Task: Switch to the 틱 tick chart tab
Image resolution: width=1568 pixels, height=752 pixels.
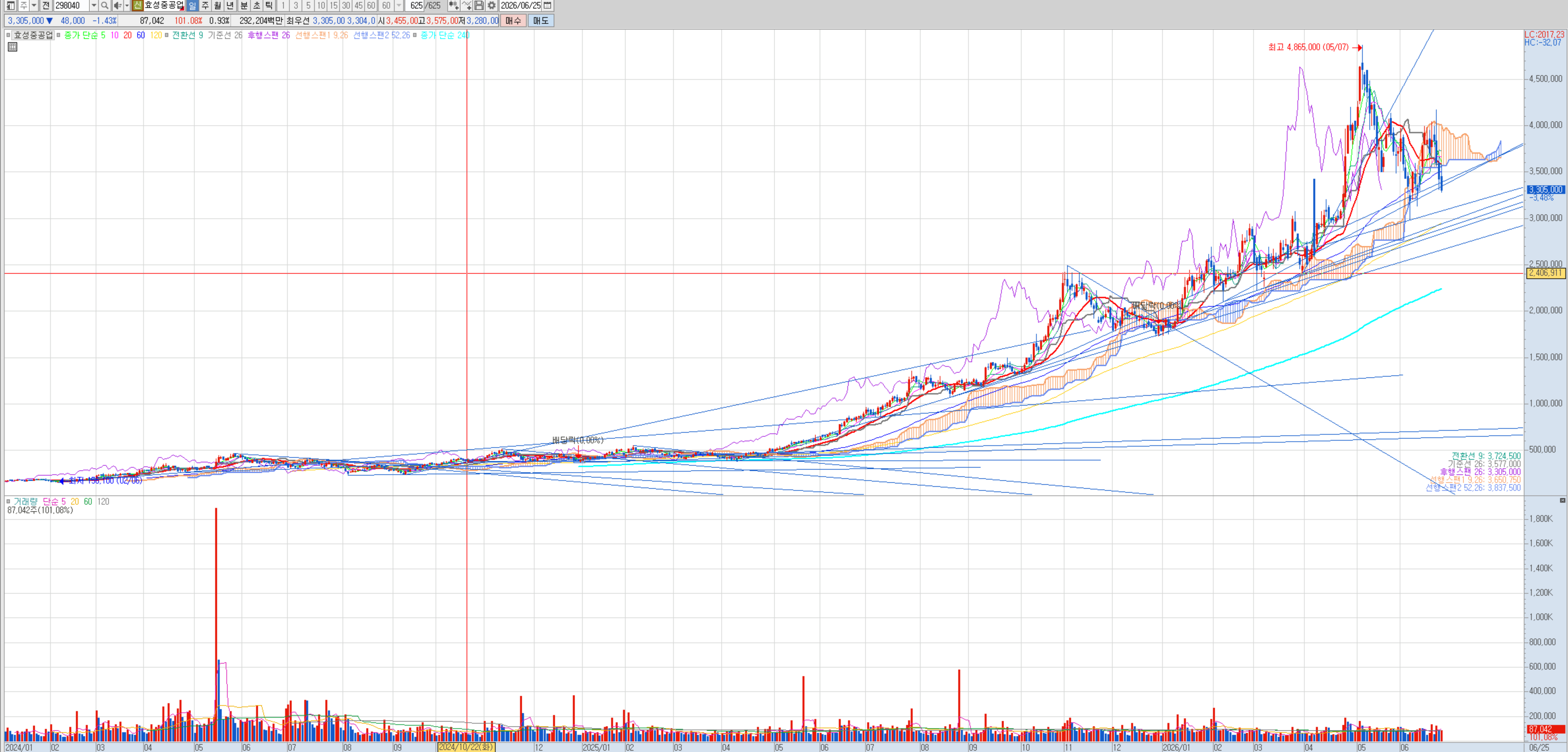Action: pos(269,5)
